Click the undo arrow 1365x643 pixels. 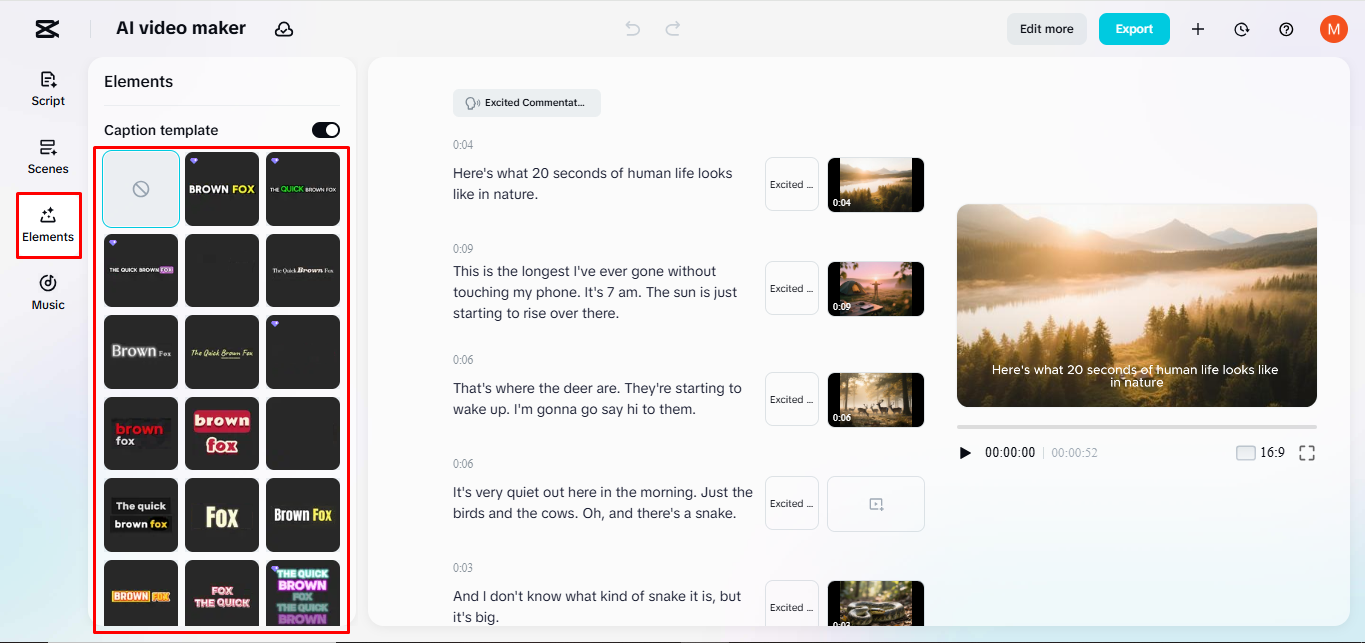click(x=632, y=29)
